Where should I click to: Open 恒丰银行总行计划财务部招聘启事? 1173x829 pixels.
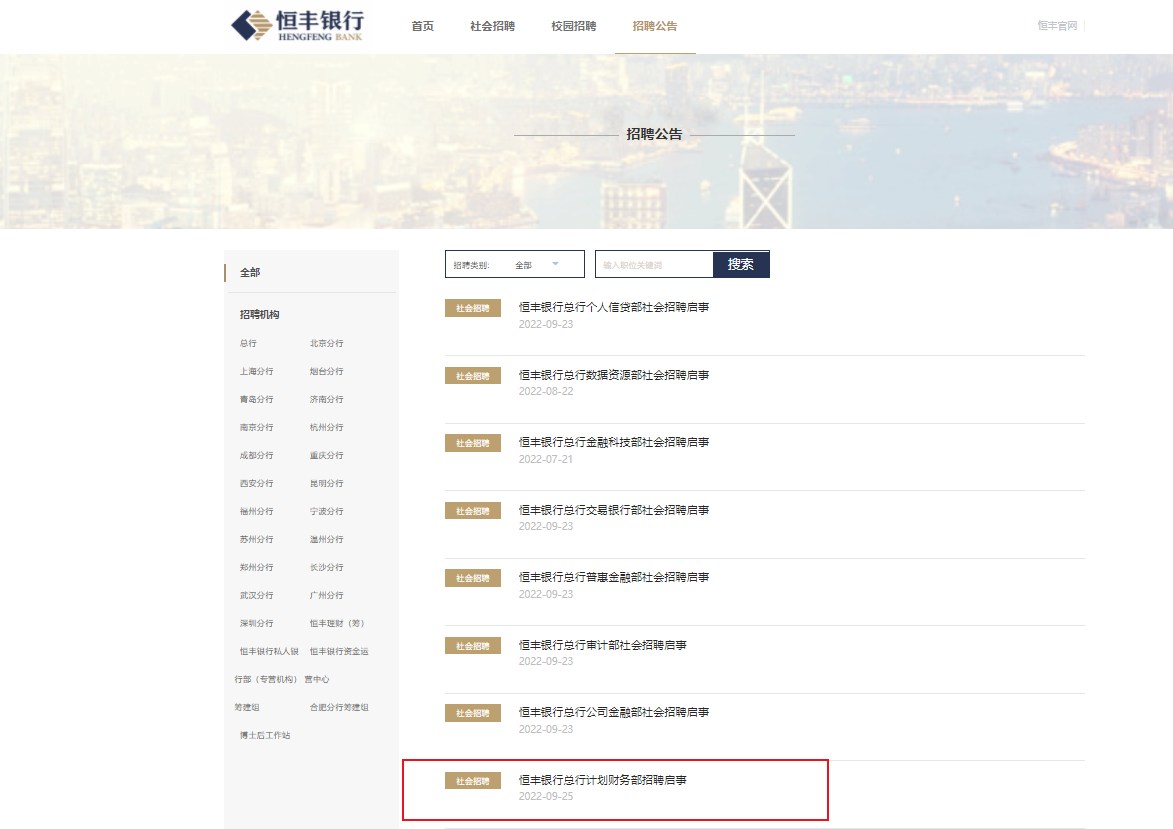tap(602, 780)
